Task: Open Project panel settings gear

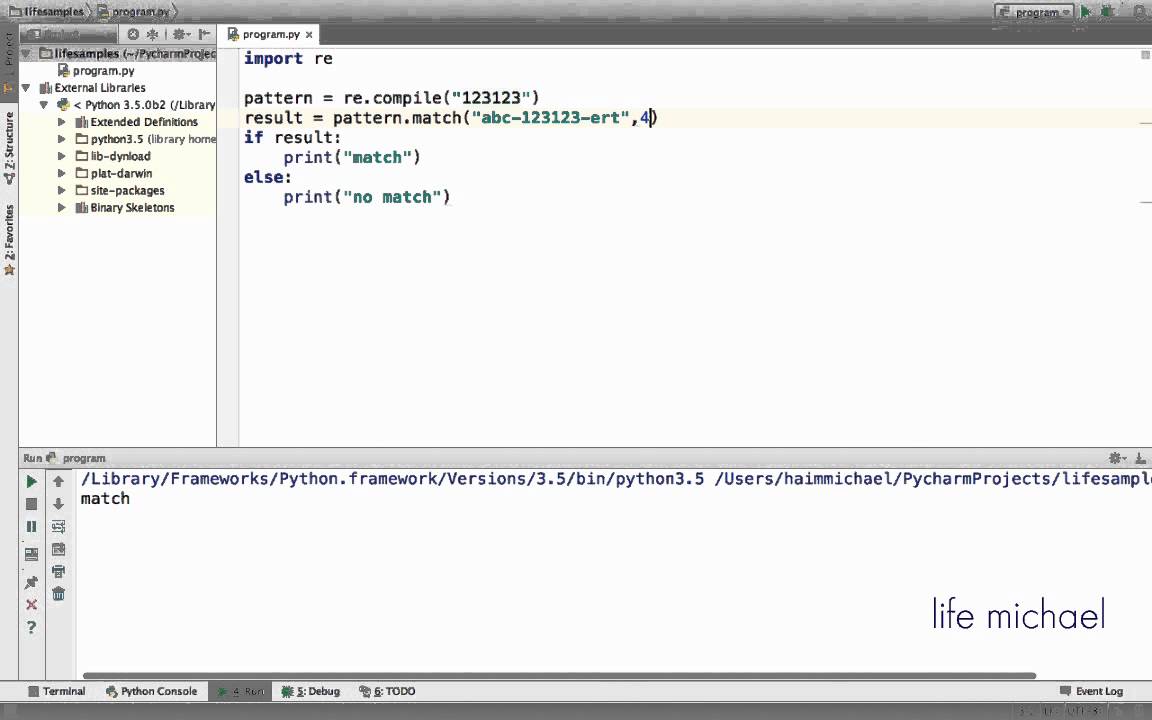Action: click(x=180, y=34)
